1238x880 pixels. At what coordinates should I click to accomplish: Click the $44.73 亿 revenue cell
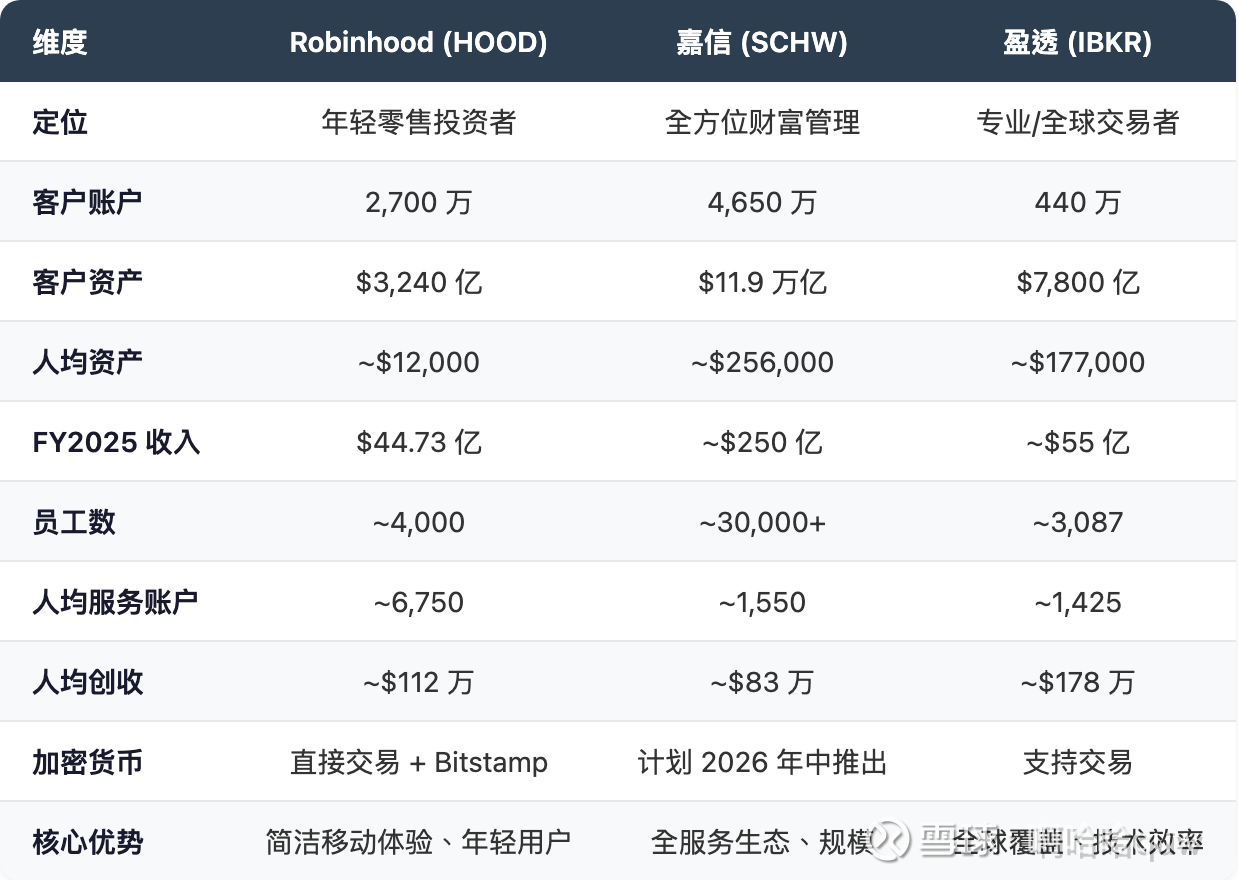418,442
